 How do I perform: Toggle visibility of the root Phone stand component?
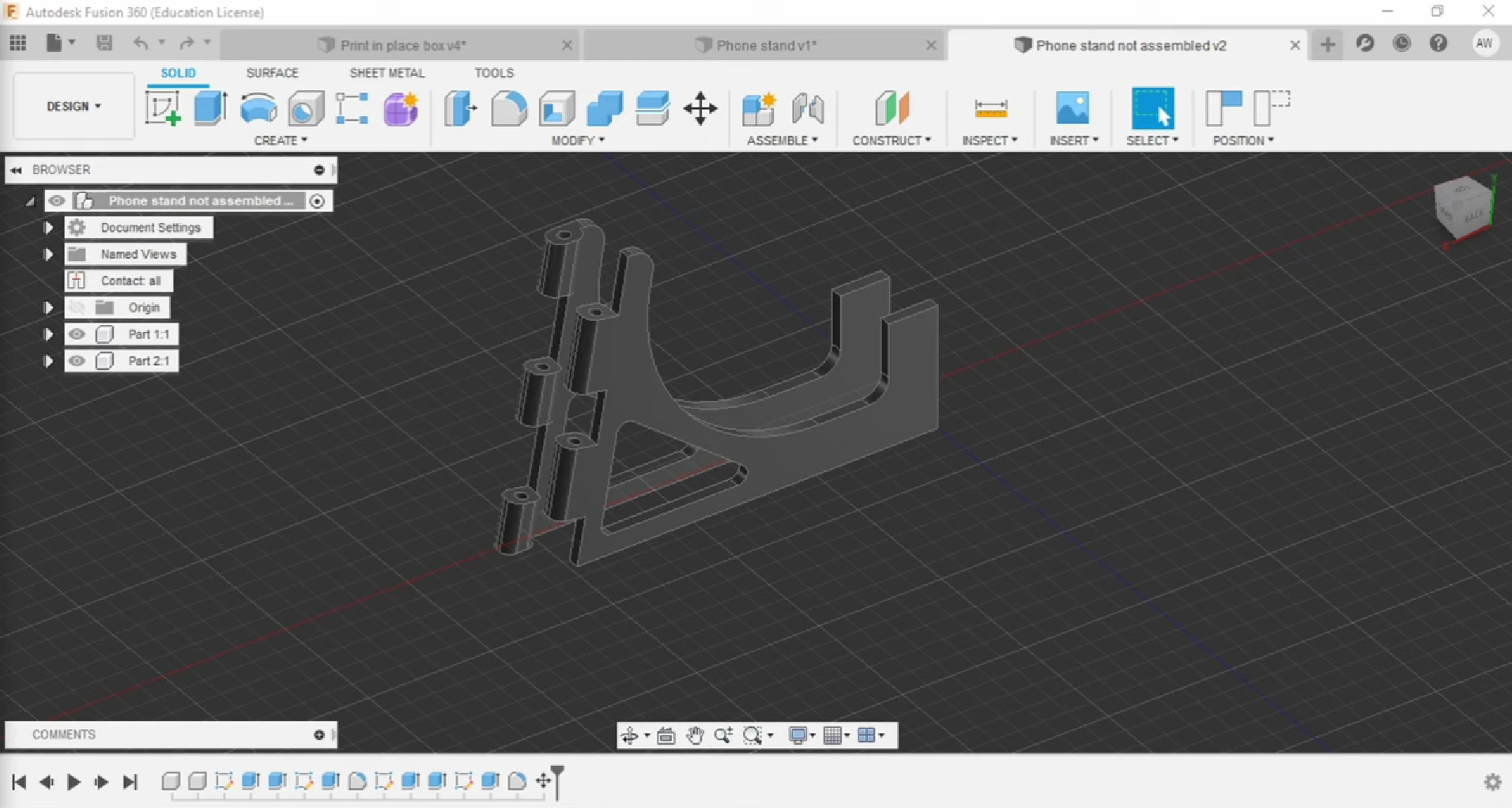coord(56,201)
